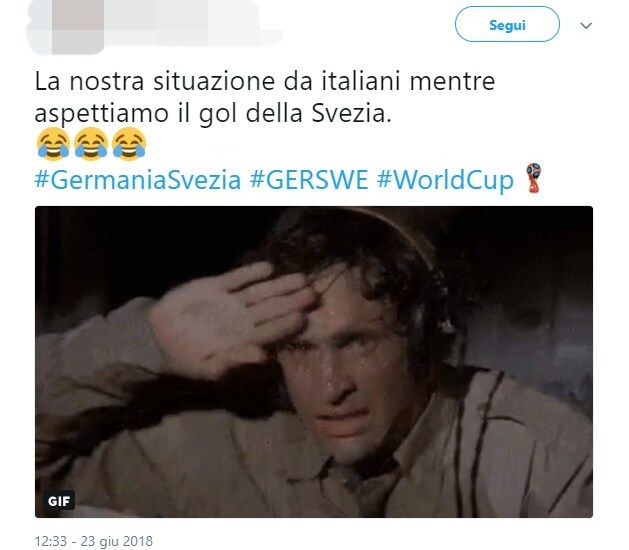The image size is (629, 550).
Task: Click the middle laughing-crying emoji
Action: (x=91, y=144)
